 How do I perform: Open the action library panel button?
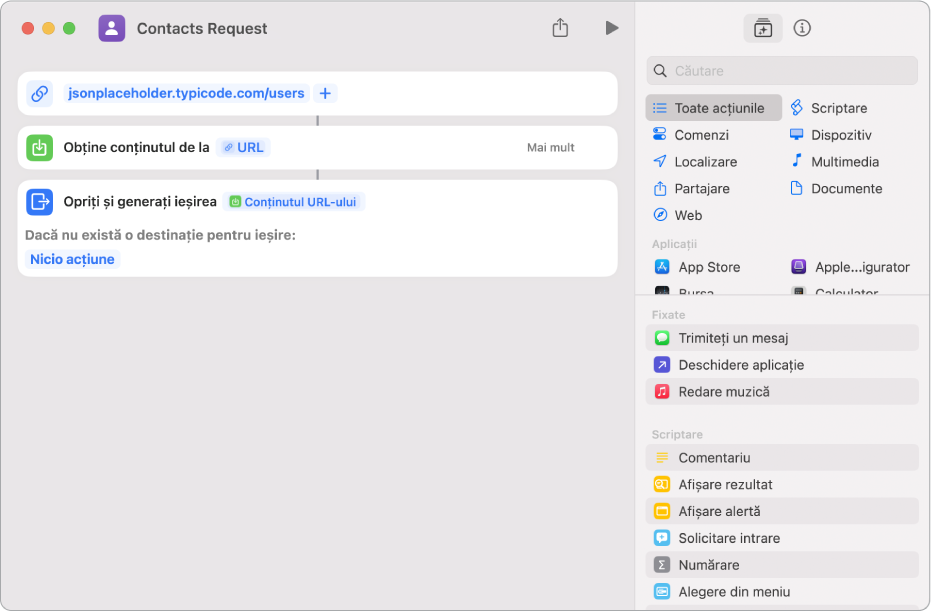coord(762,28)
